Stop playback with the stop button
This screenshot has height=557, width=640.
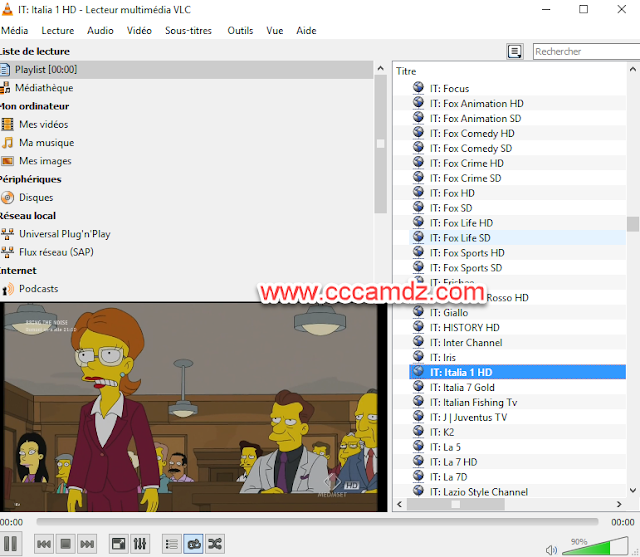pos(65,544)
